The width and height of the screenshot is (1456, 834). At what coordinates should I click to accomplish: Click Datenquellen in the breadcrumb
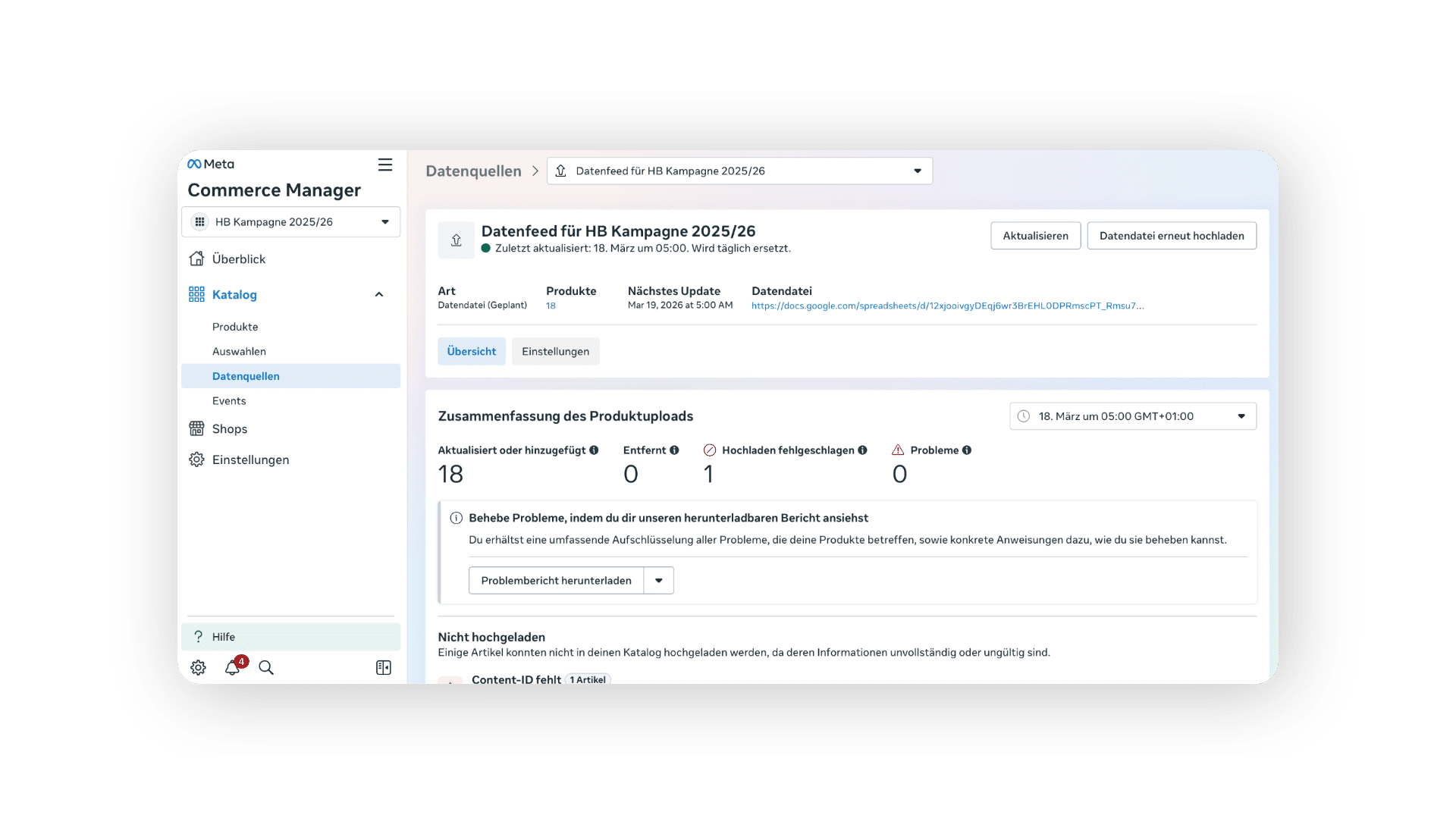(x=473, y=171)
